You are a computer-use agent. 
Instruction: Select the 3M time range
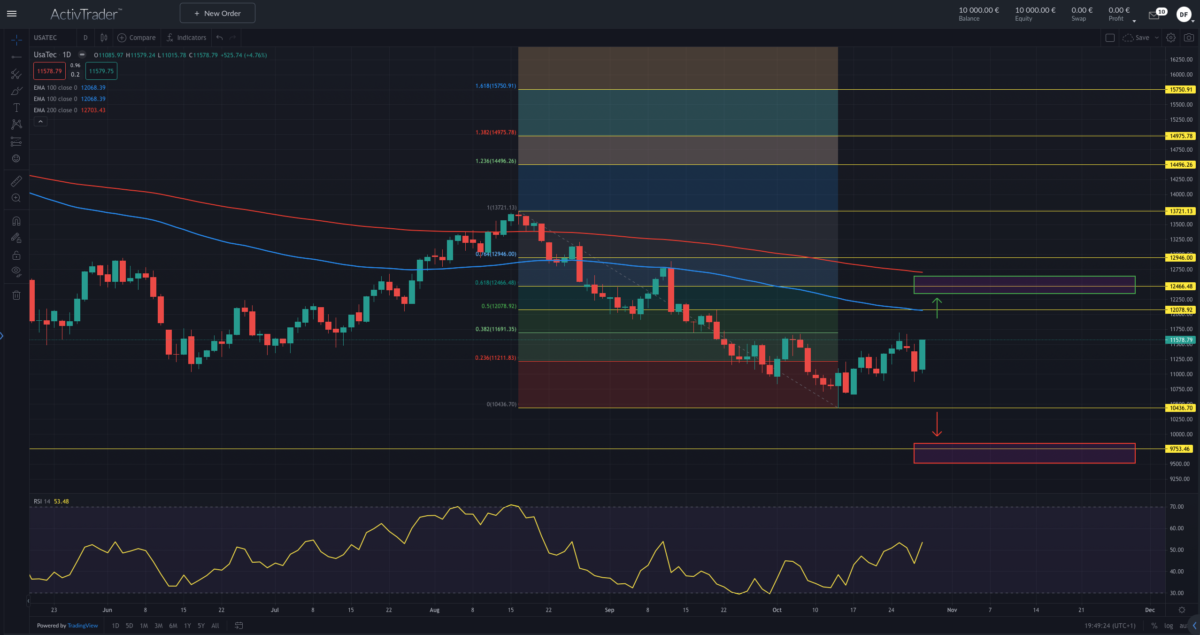click(160, 625)
